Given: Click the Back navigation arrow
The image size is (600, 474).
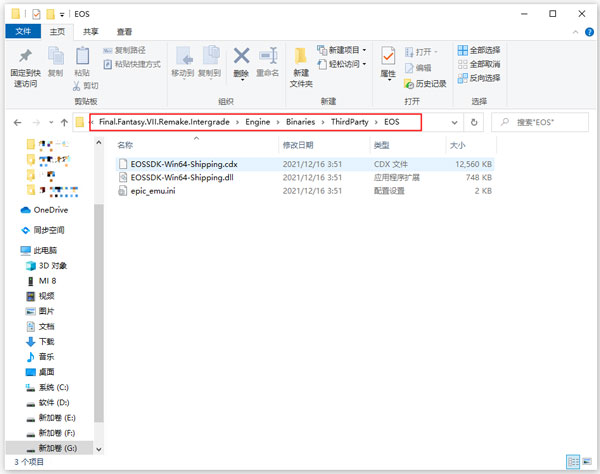Looking at the screenshot, I should pos(17,122).
